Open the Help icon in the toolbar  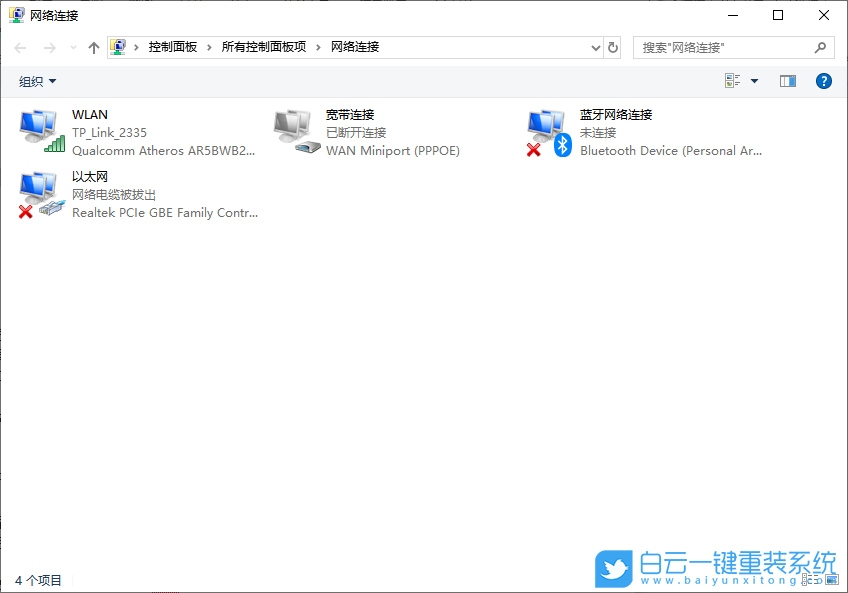(823, 81)
